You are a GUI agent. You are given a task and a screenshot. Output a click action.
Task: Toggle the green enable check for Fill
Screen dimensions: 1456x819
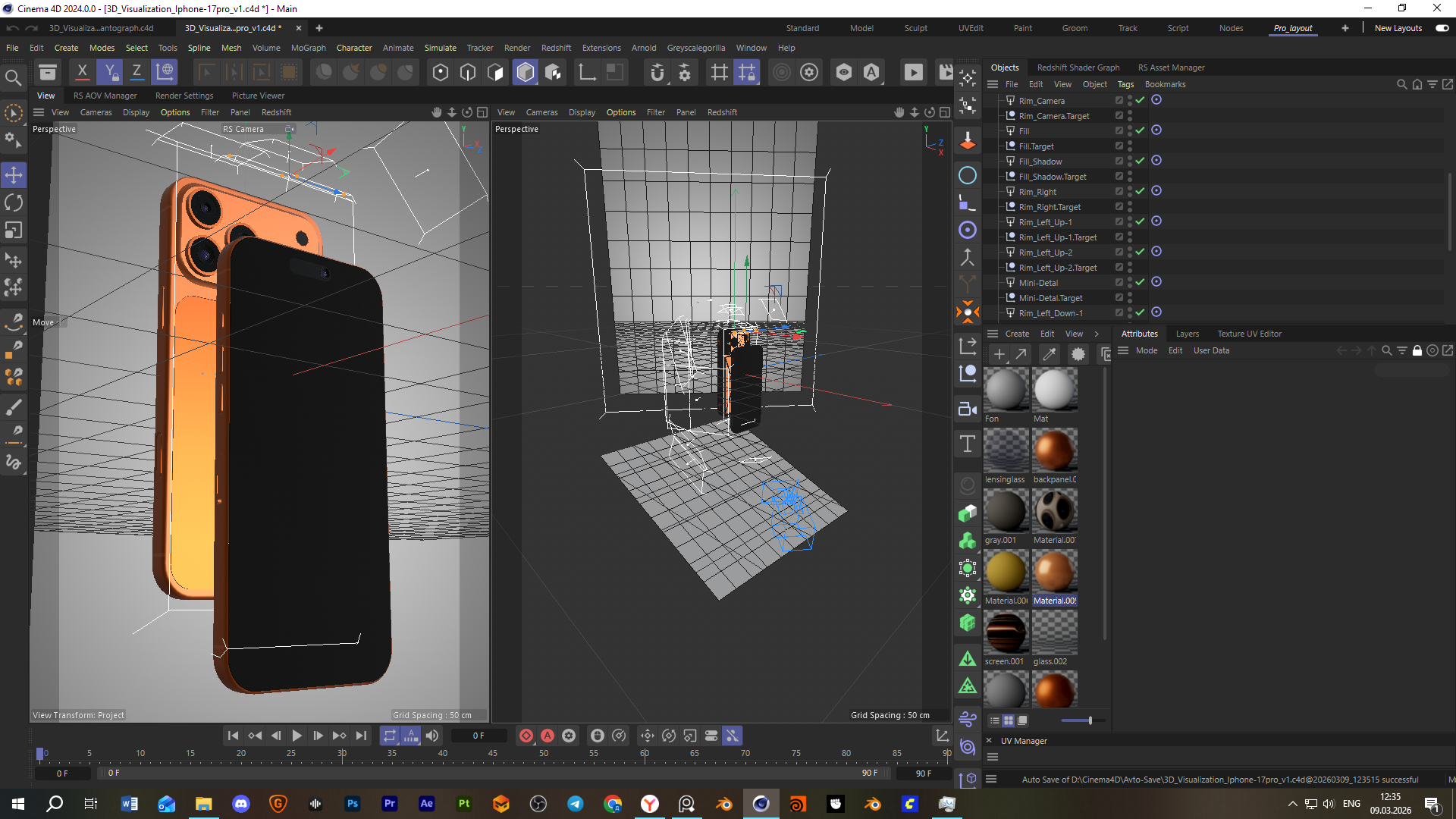[1140, 130]
